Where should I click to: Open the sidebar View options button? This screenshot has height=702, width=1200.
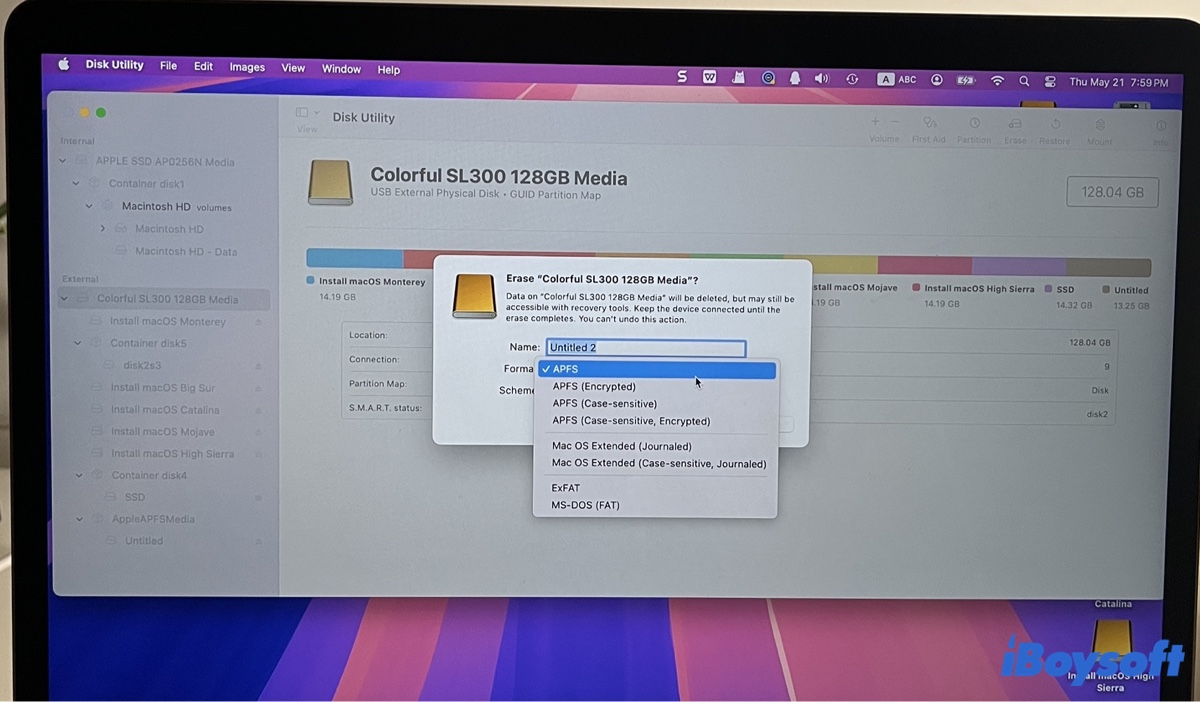pos(307,113)
